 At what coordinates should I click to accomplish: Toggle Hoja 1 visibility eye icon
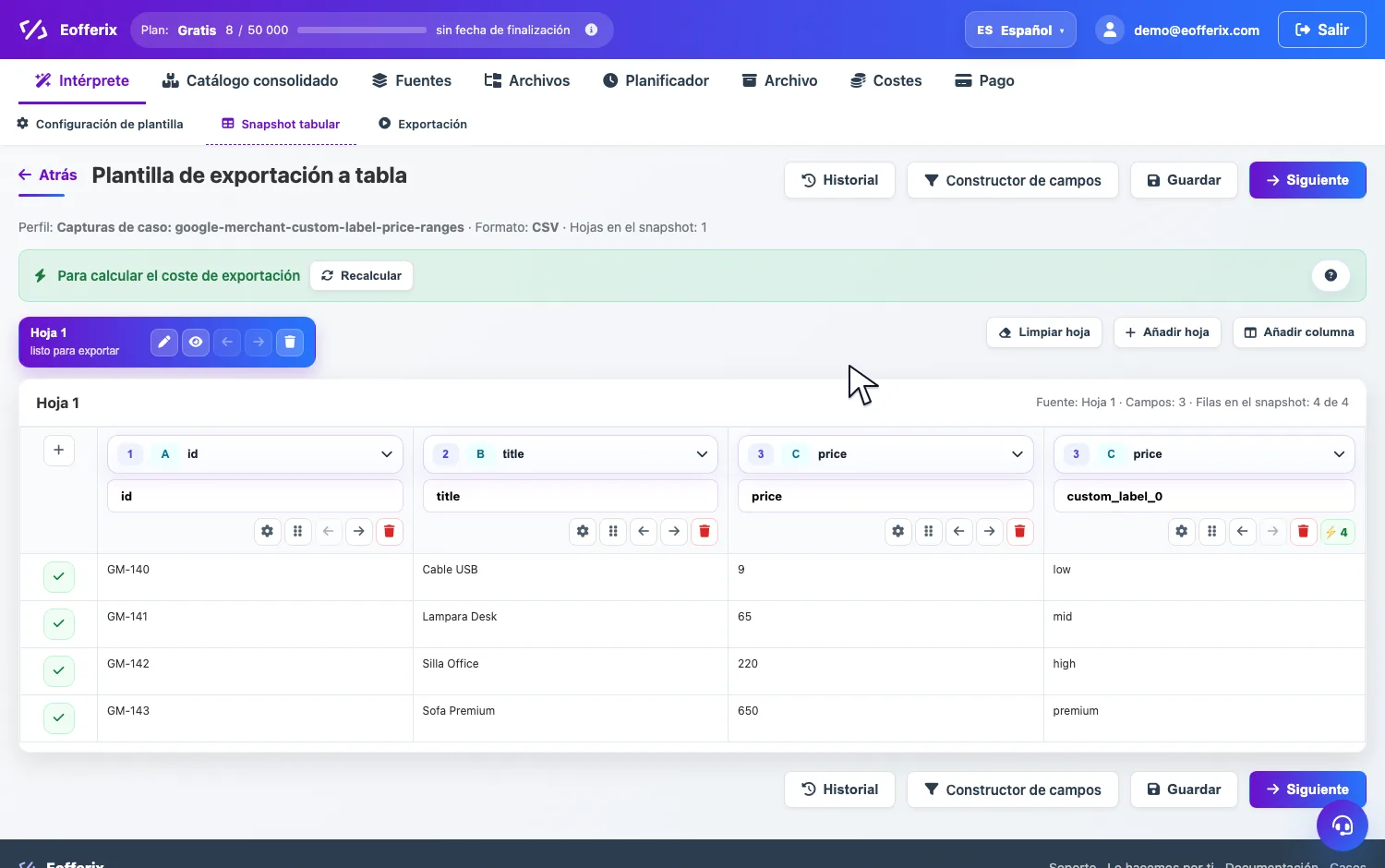(x=196, y=342)
